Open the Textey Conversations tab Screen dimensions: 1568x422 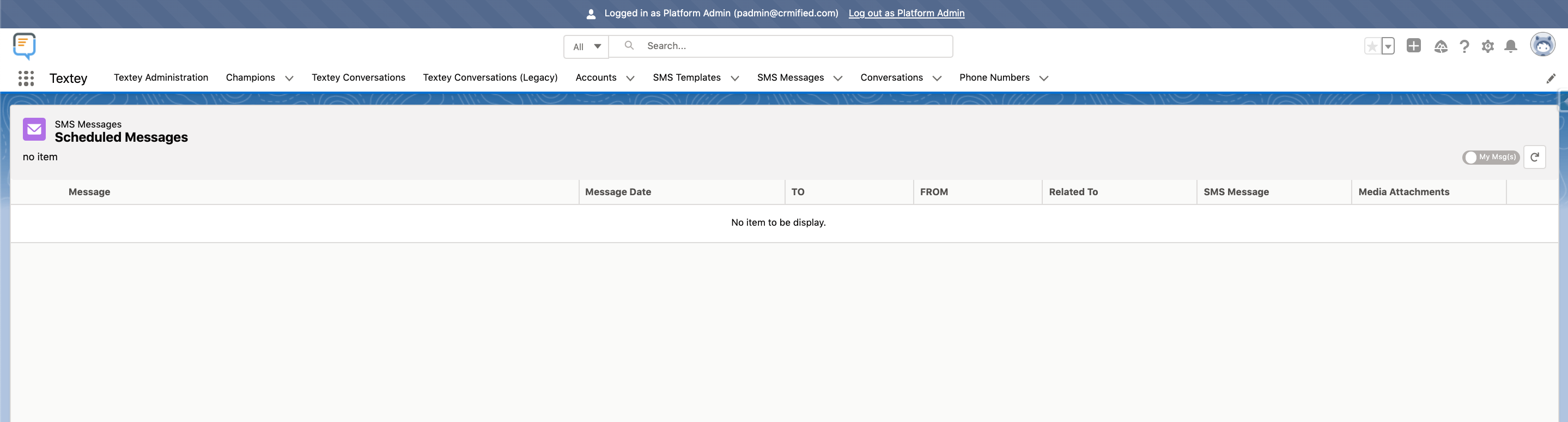358,77
